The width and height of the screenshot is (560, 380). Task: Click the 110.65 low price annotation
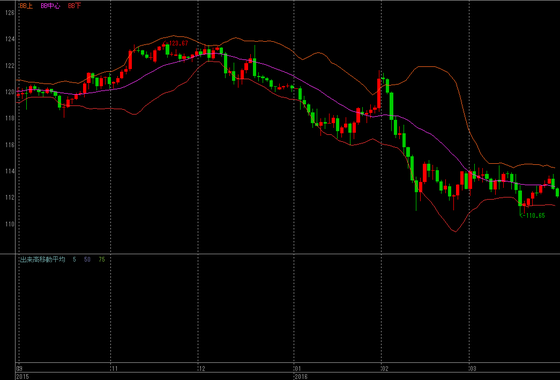pyautogui.click(x=532, y=216)
